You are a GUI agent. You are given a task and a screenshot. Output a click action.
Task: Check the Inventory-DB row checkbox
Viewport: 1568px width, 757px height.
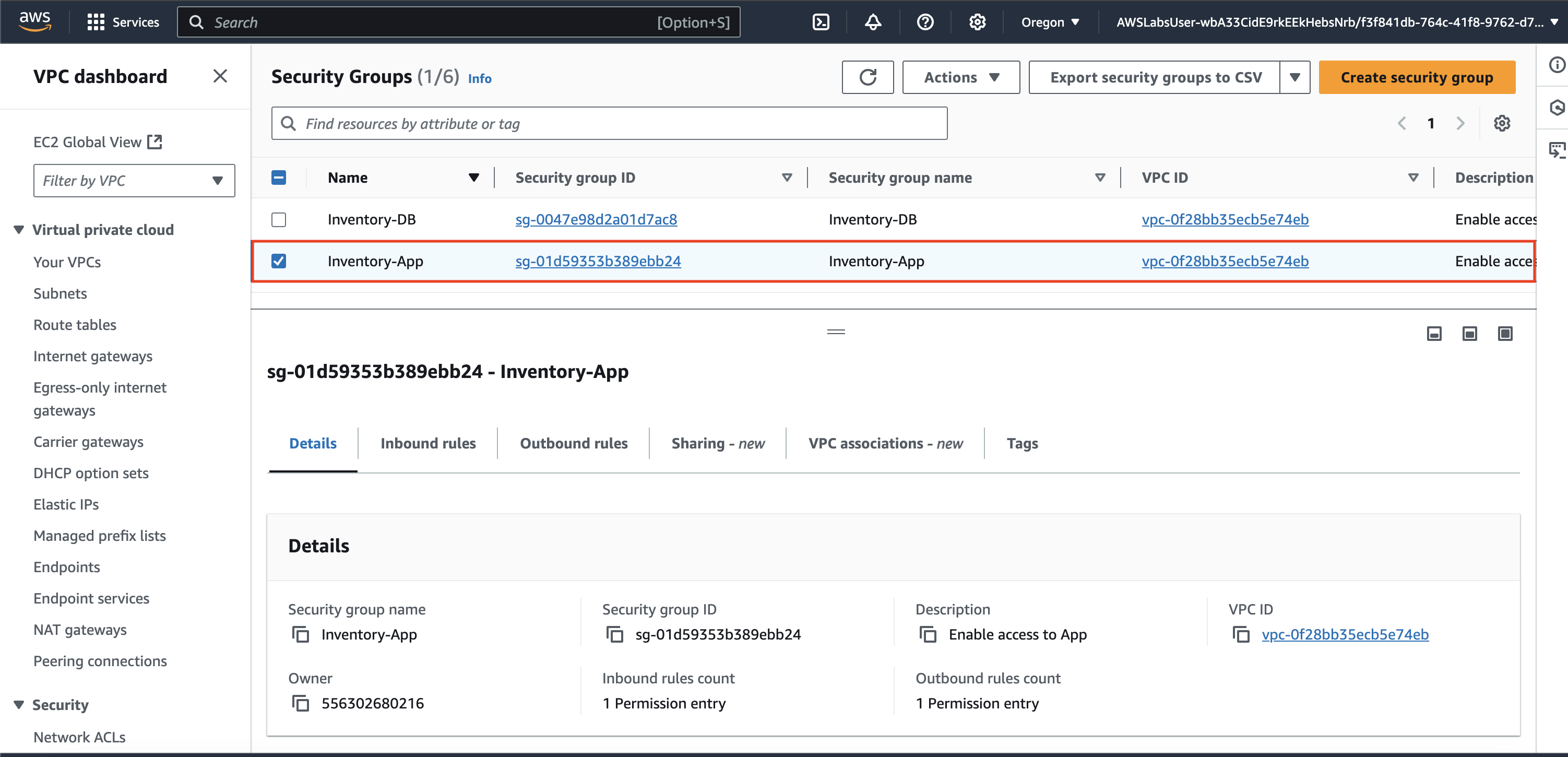point(279,220)
